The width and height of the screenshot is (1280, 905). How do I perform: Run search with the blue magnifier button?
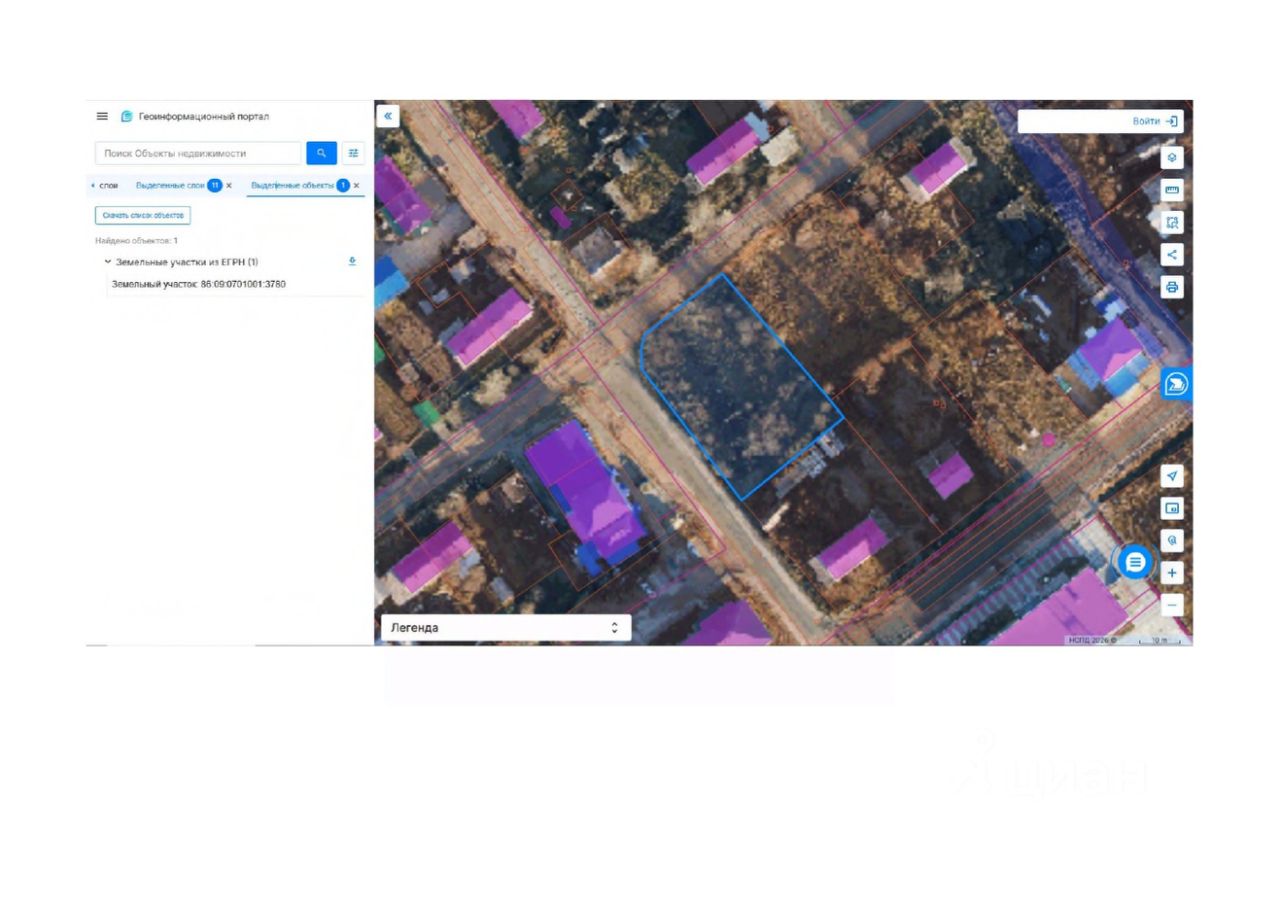[321, 153]
